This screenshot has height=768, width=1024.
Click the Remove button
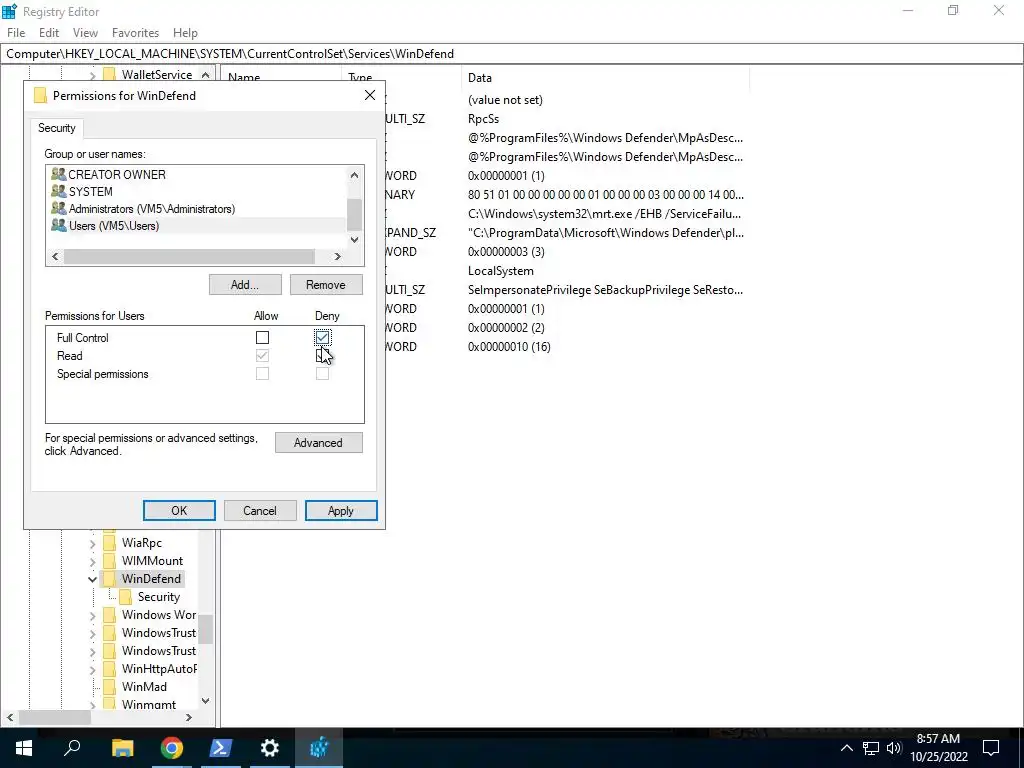pos(326,285)
